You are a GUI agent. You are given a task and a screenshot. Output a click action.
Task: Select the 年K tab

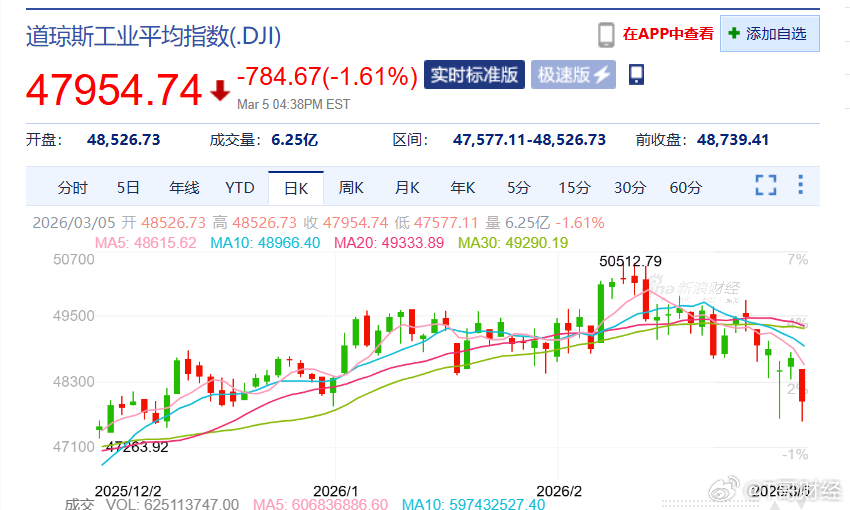point(463,188)
